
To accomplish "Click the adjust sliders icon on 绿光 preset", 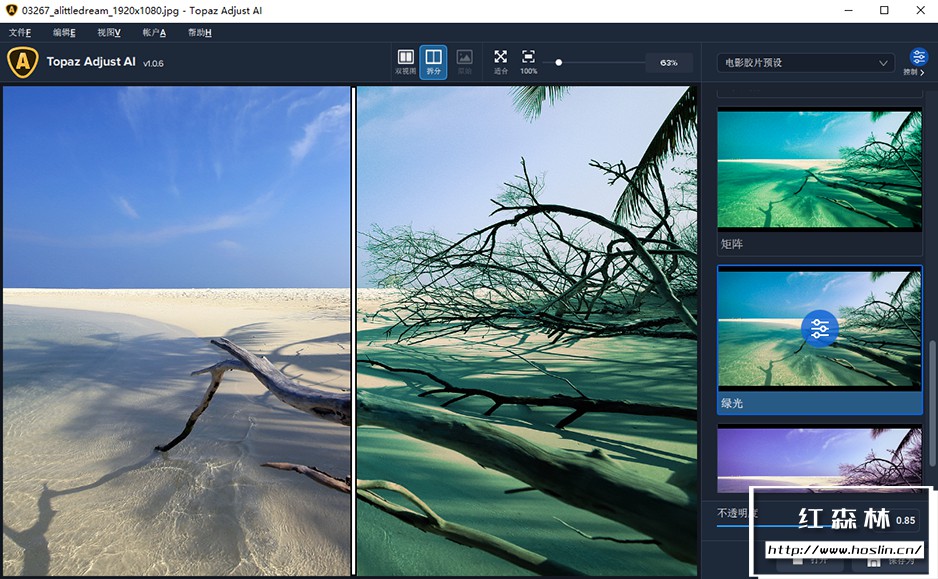I will (x=819, y=328).
